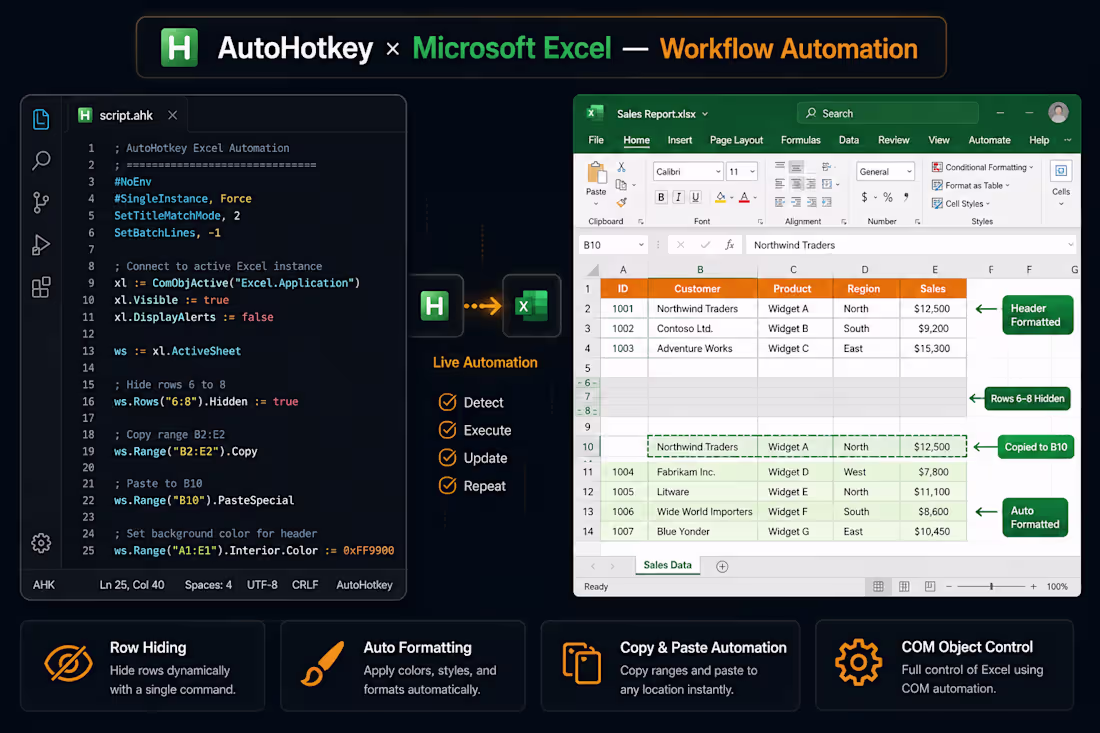The image size is (1100, 733).
Task: Open the General number format dropdown
Action: [x=909, y=172]
